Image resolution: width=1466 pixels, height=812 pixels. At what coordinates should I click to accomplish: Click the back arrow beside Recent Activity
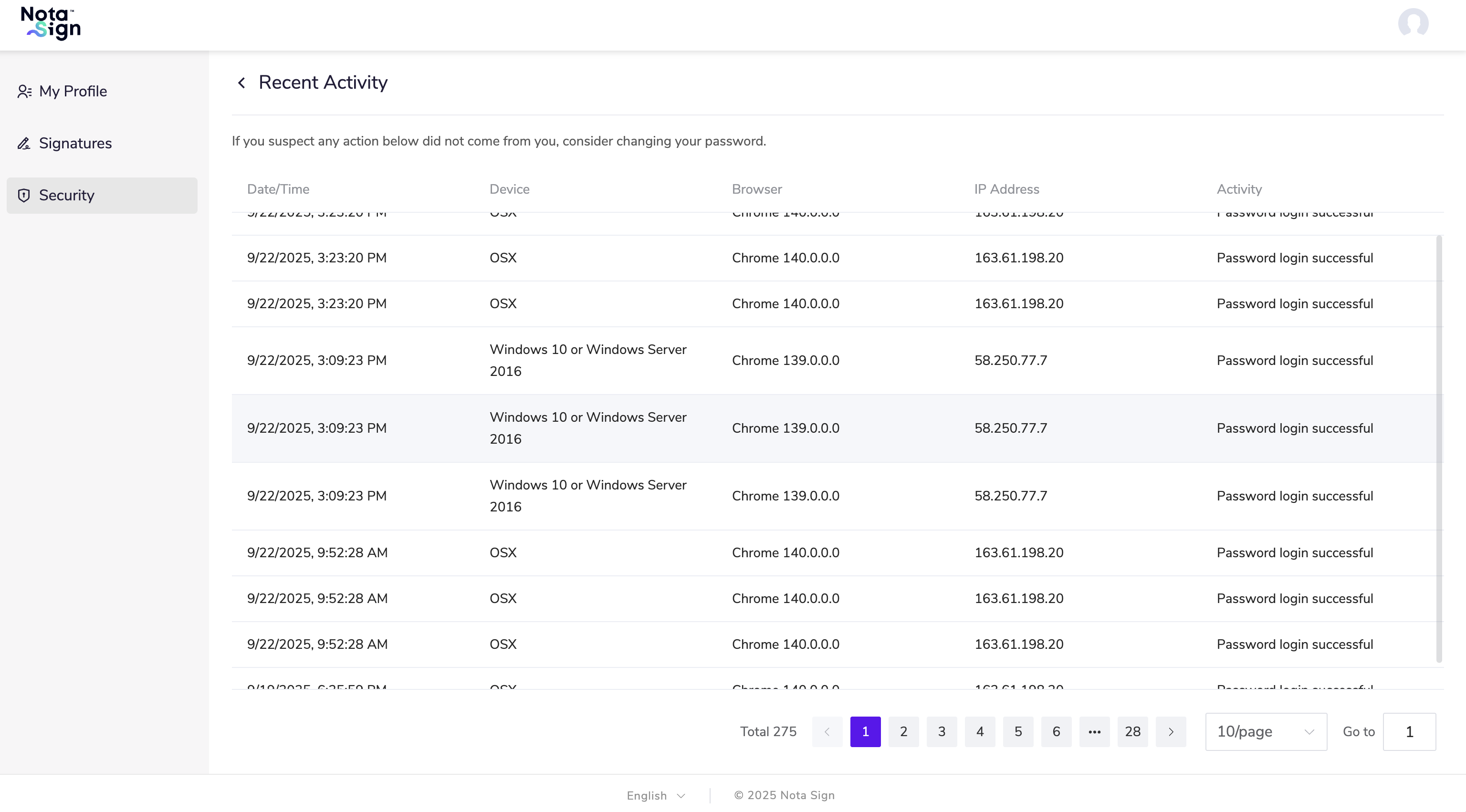point(241,83)
